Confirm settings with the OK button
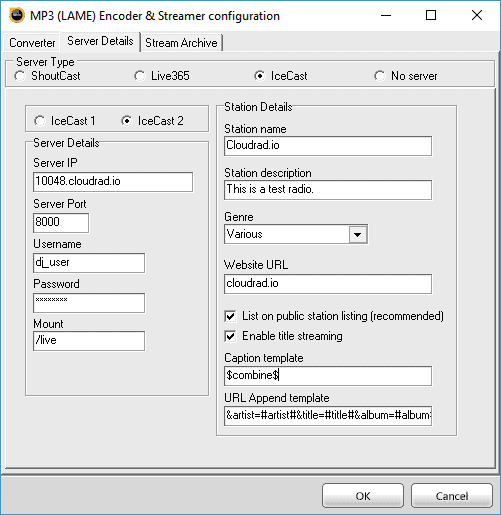Image resolution: width=501 pixels, height=515 pixels. pos(363,496)
